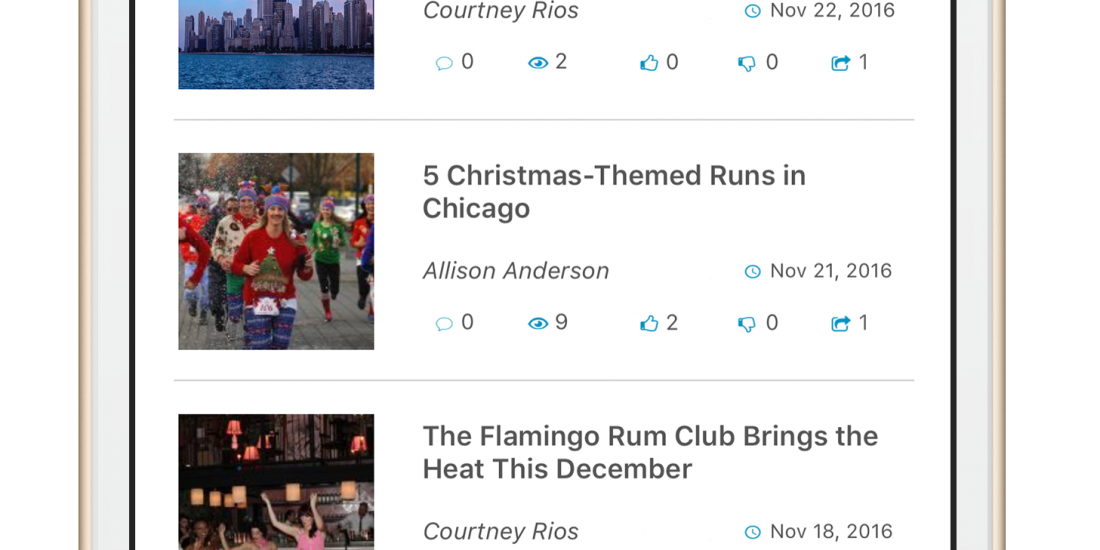Click comment icon on Christmas-Themed Runs article
The image size is (1100, 550).
(444, 324)
